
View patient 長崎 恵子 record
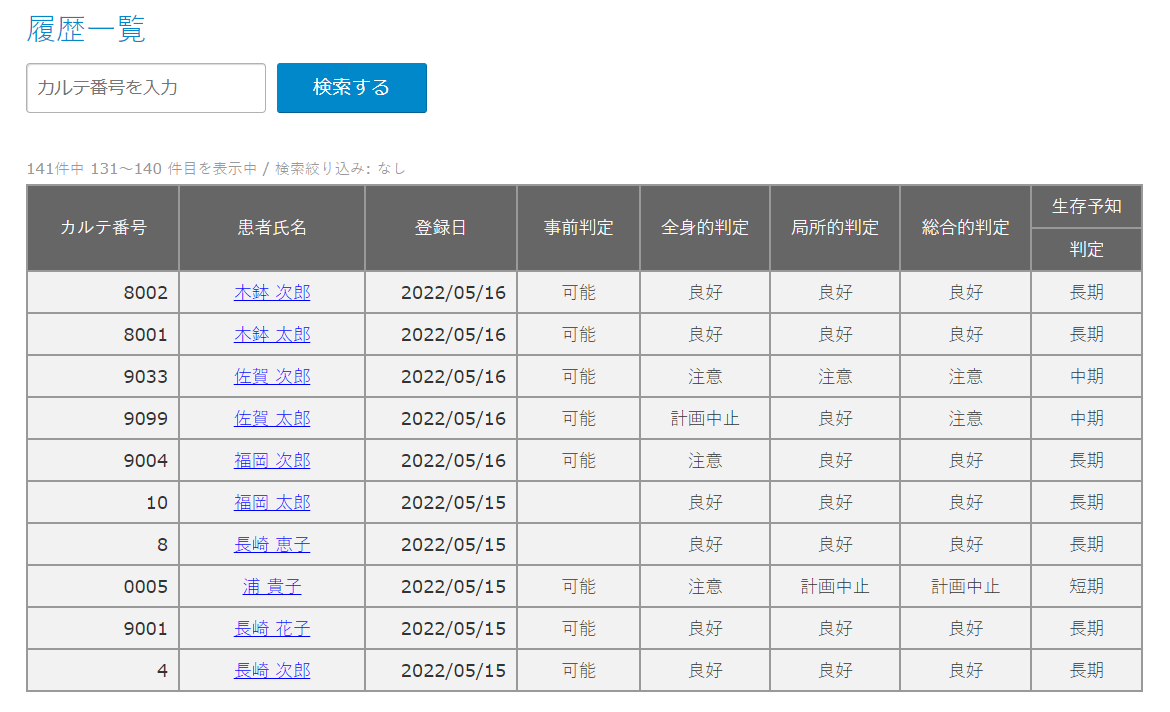pyautogui.click(x=272, y=545)
